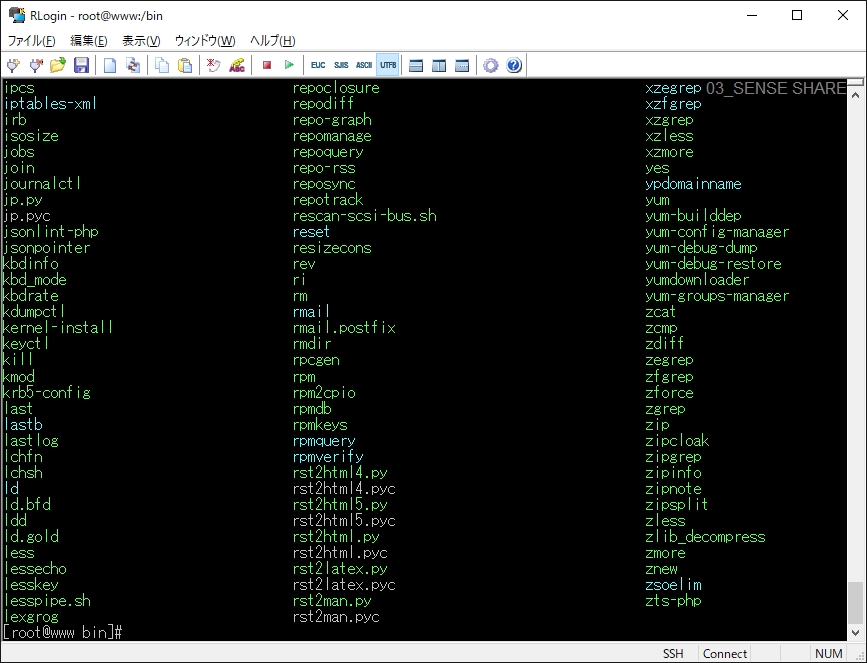
Task: Click the rescan-scsi-bus.sh entry
Action: 364,216
